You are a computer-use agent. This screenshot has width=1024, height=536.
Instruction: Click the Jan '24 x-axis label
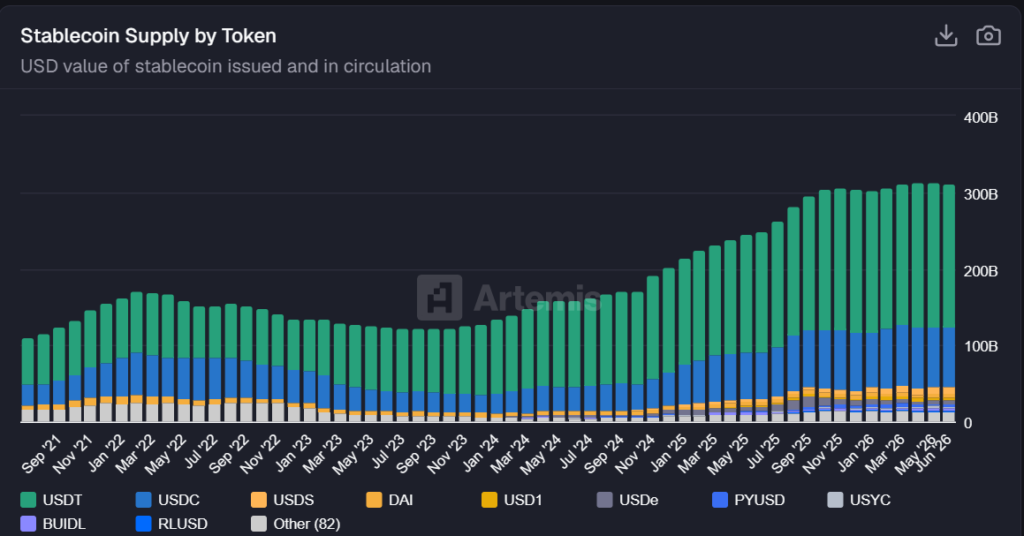pos(483,452)
